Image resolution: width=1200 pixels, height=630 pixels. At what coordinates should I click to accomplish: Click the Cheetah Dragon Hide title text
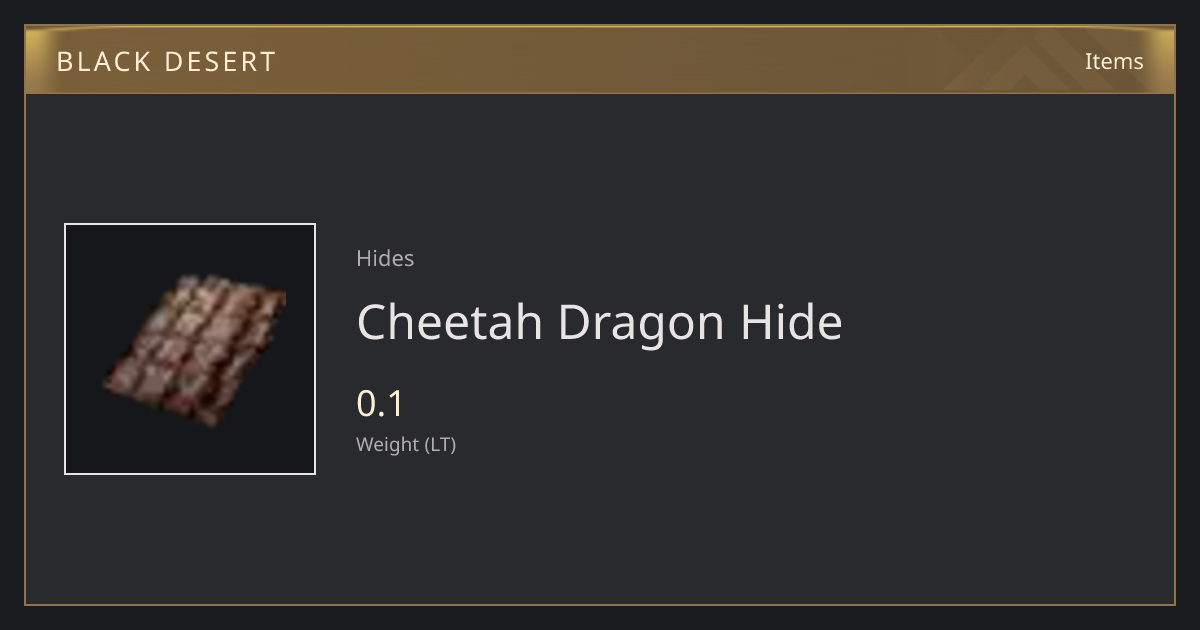599,322
